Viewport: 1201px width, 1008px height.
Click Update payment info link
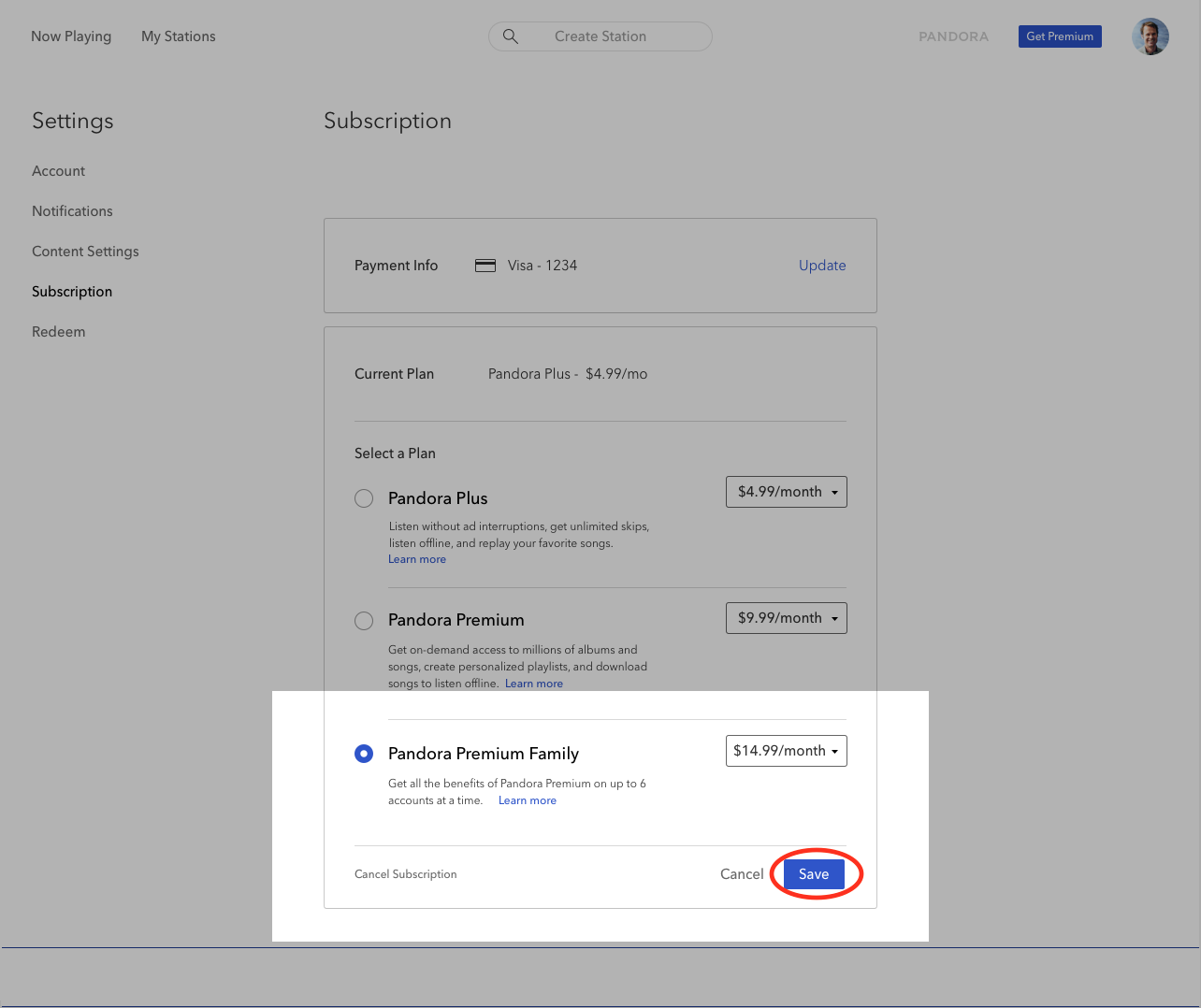(x=822, y=266)
